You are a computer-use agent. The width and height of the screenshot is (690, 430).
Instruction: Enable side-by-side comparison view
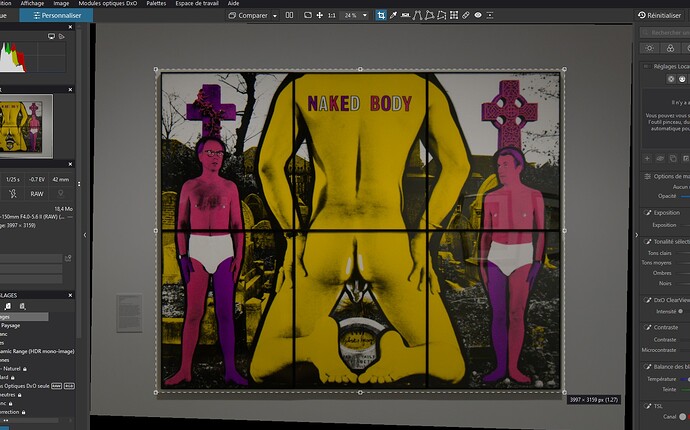(289, 15)
